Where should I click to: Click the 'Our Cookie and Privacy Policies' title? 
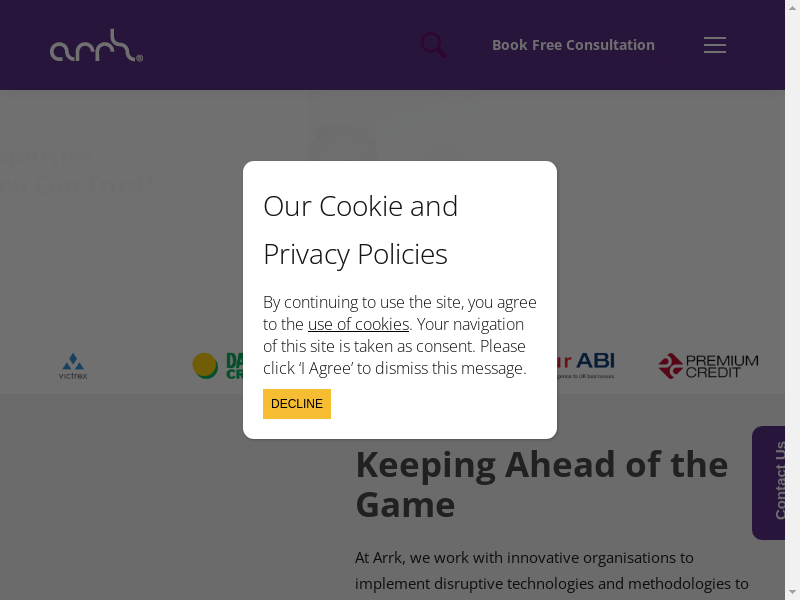(x=360, y=230)
